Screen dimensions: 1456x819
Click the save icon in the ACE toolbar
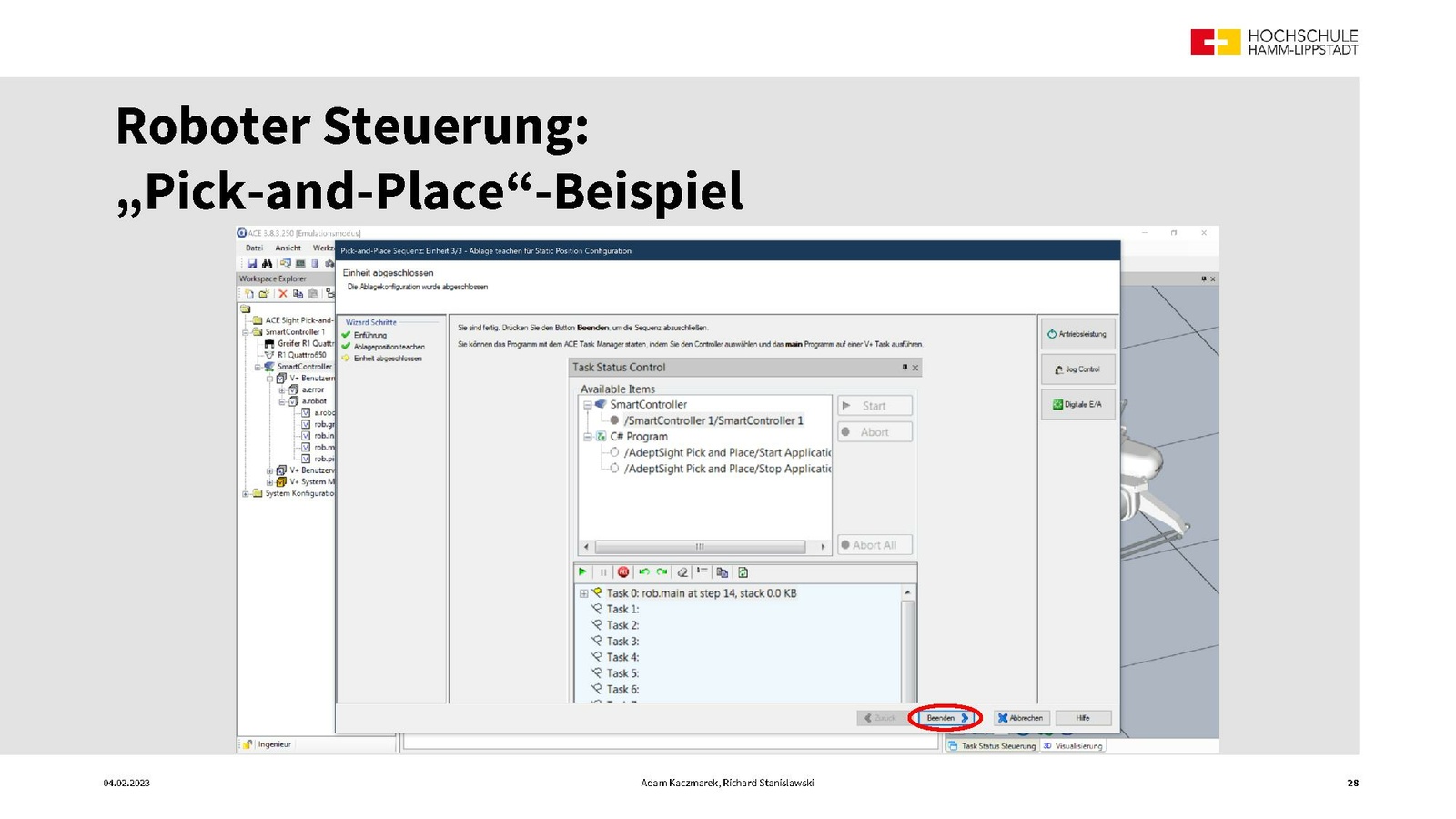coord(252,264)
